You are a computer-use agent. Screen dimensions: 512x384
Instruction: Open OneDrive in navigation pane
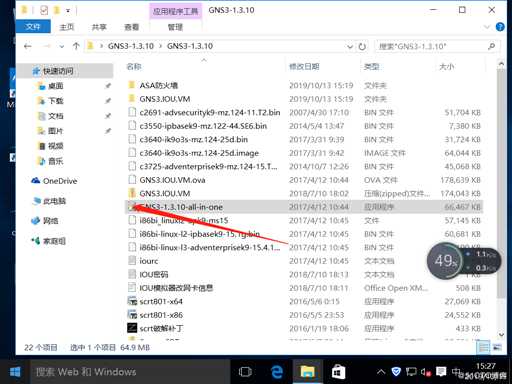pos(60,181)
